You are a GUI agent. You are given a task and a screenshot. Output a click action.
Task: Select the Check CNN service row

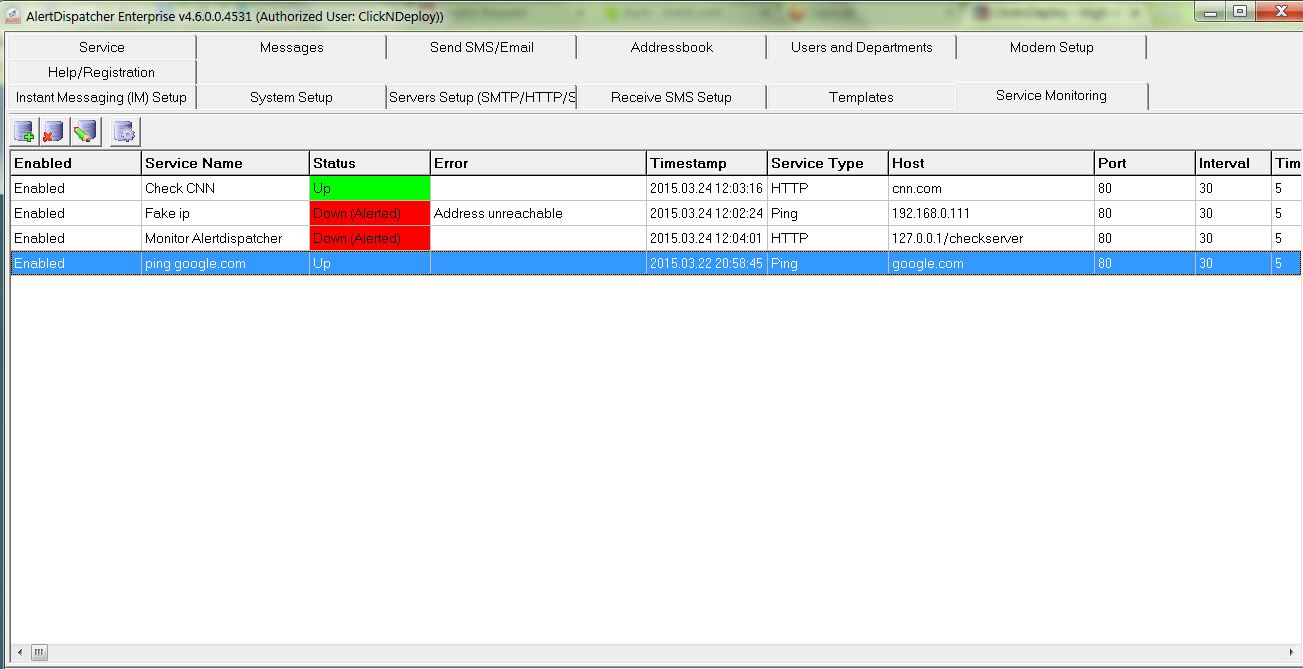(655, 188)
